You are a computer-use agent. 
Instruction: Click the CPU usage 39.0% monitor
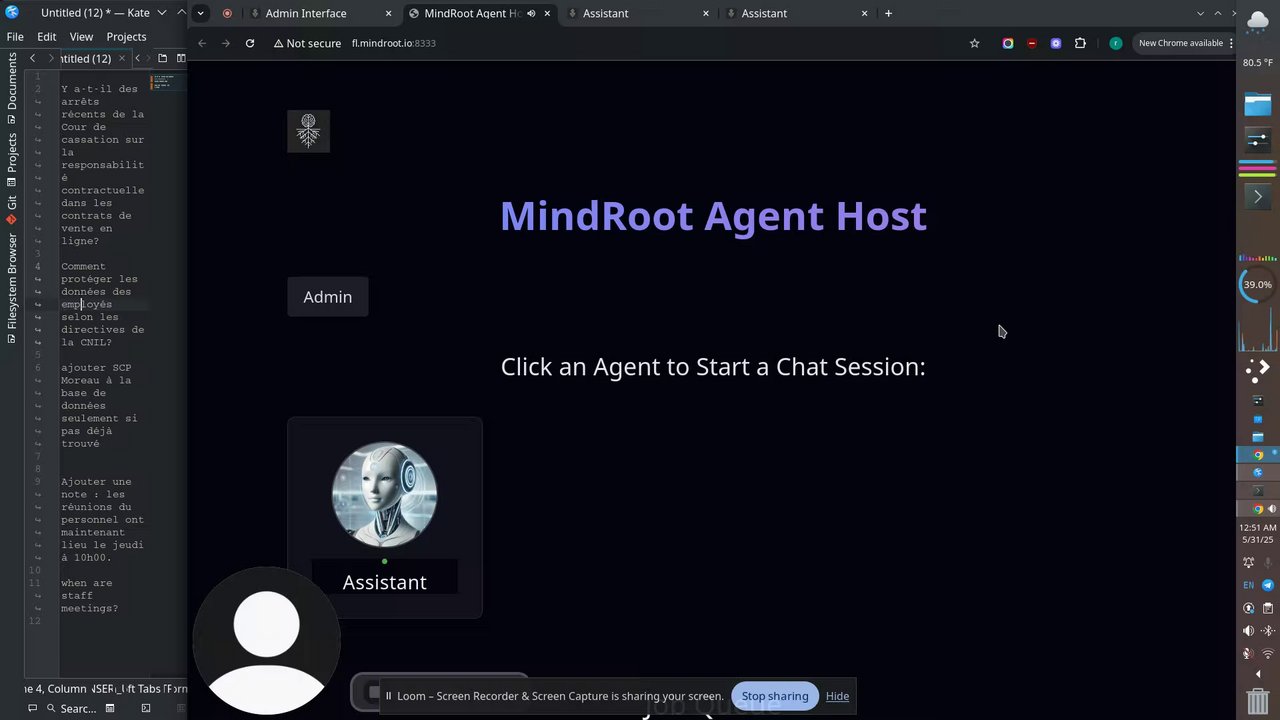(1257, 285)
